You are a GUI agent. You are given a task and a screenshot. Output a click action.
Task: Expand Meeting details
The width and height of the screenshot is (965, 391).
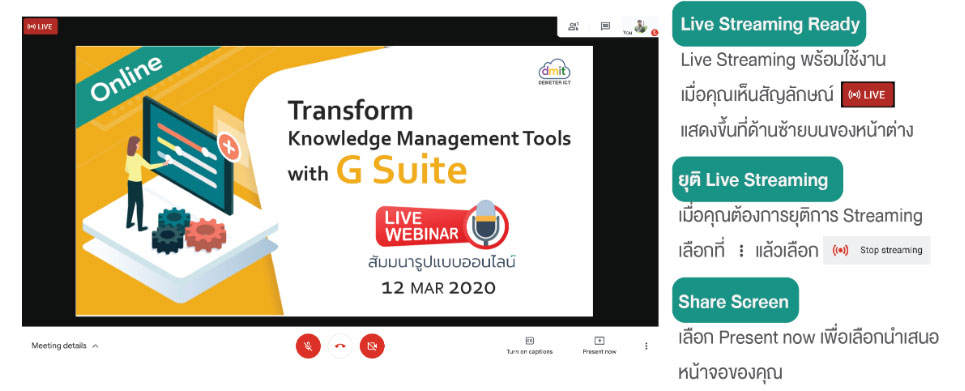tap(65, 346)
